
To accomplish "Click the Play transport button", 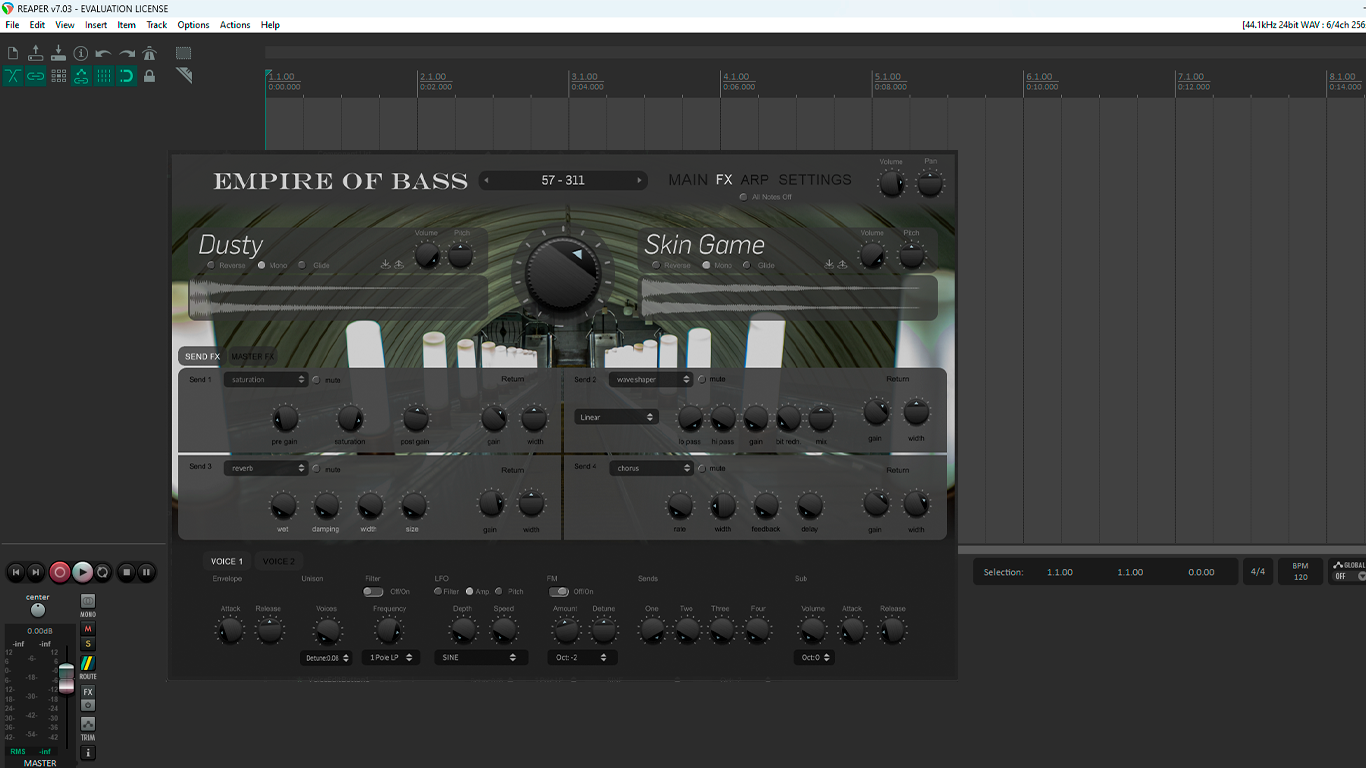I will tap(82, 572).
